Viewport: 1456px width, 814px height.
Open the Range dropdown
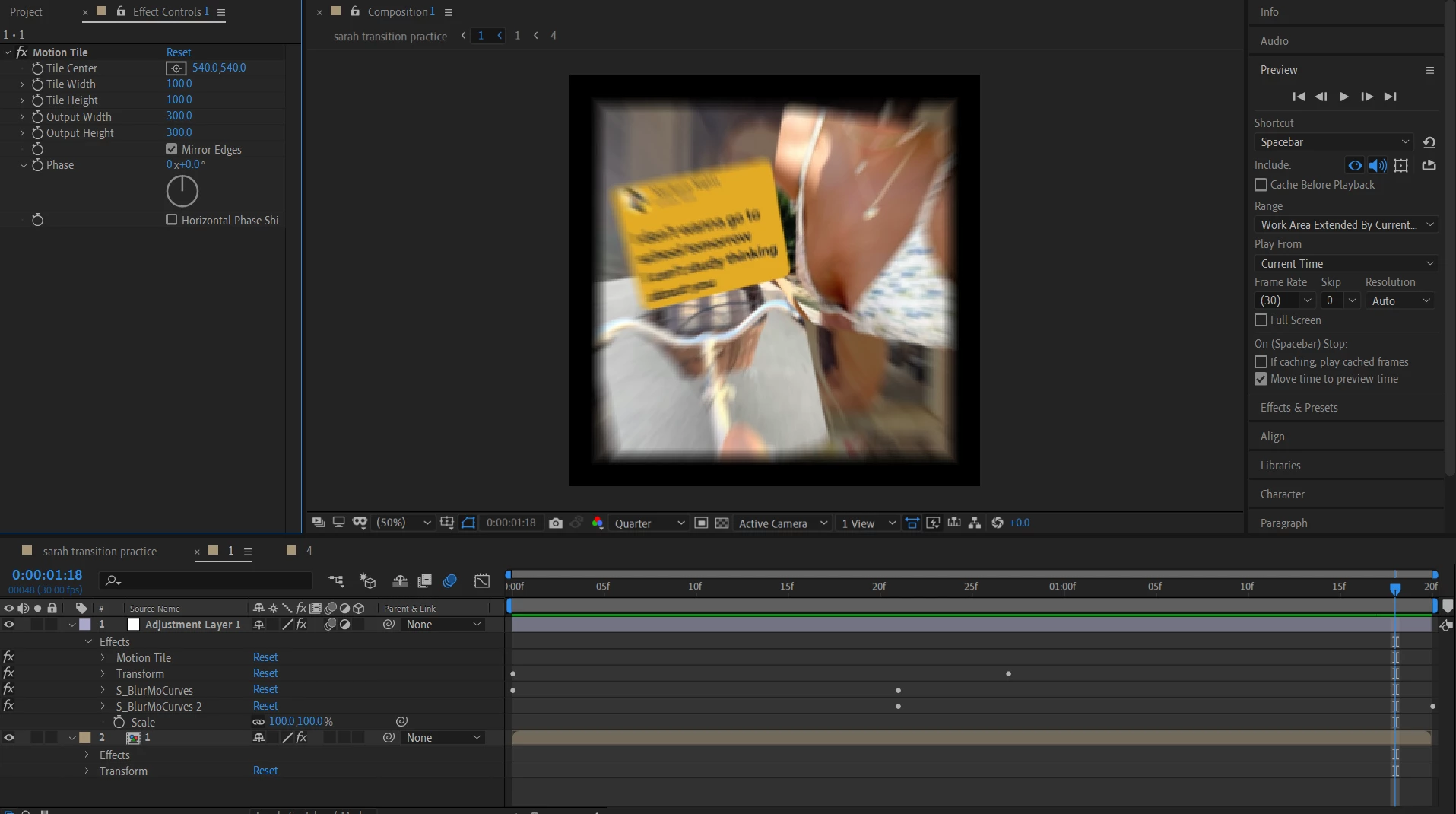[1346, 225]
